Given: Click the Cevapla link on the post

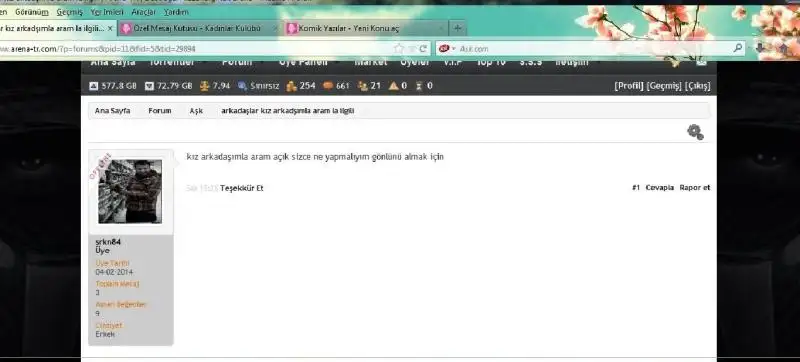Looking at the screenshot, I should click(660, 188).
